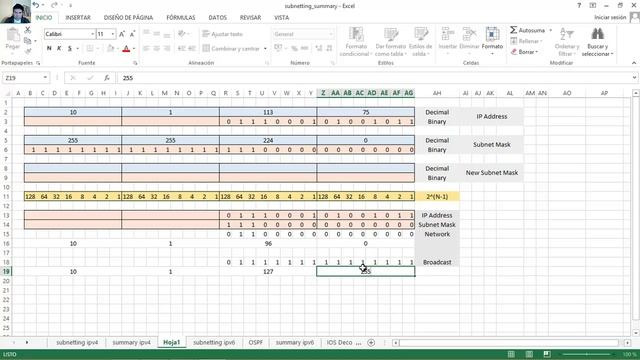Click the Redo arrow icon
The image size is (640, 360).
[x=53, y=5]
